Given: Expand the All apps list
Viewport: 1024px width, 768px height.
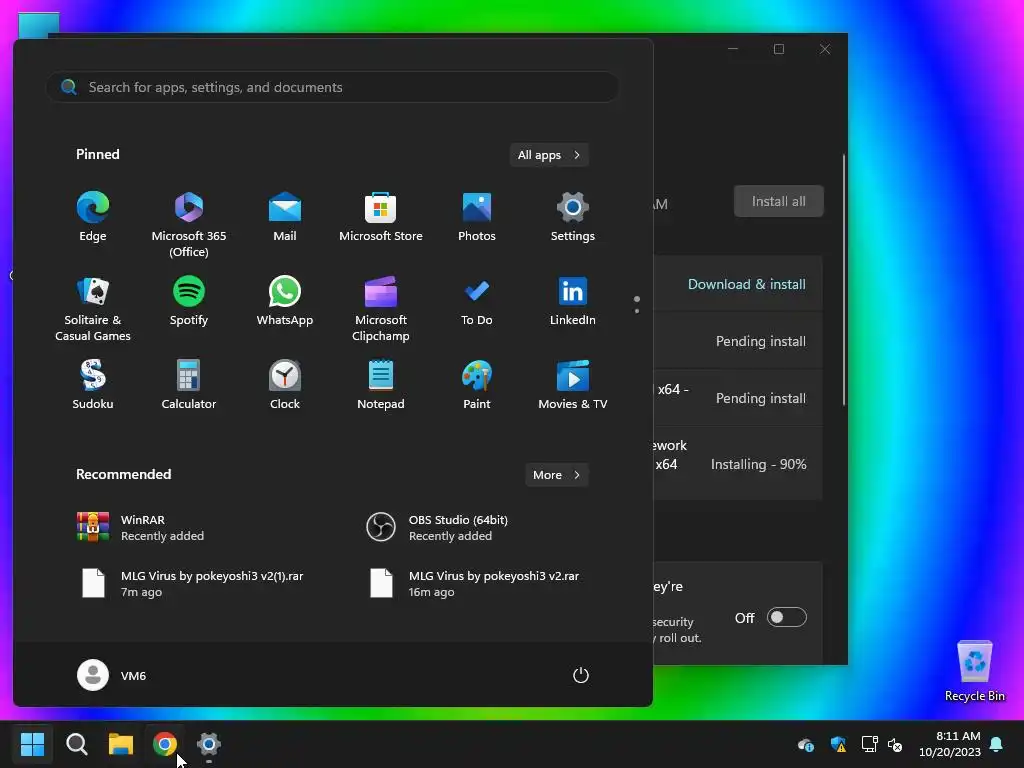Looking at the screenshot, I should (x=549, y=155).
